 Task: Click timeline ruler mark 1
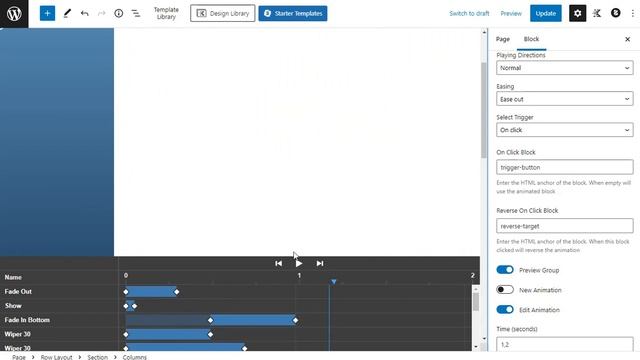(299, 276)
